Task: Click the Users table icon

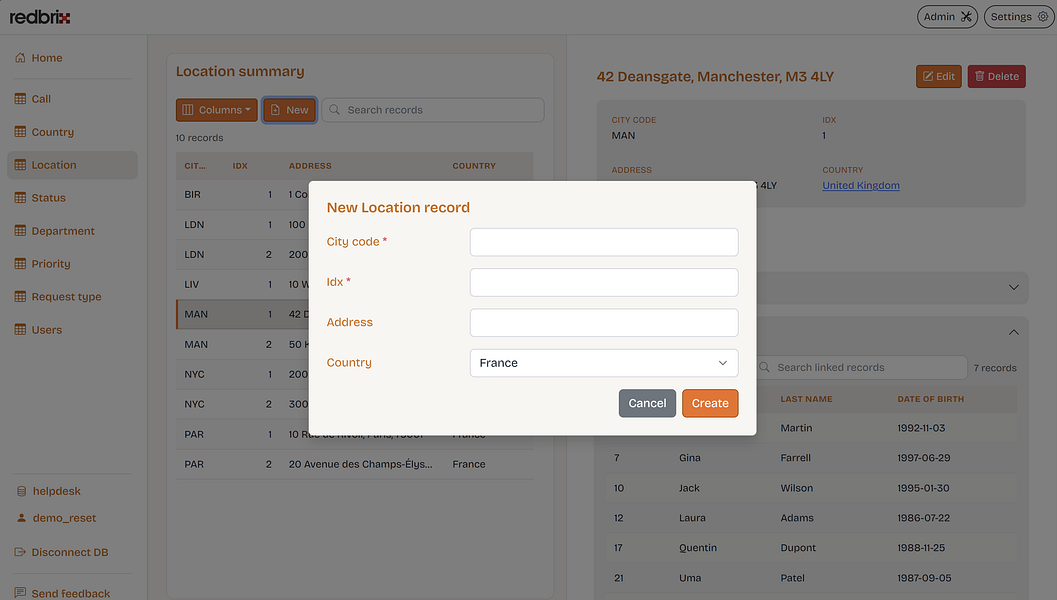Action: 20,330
